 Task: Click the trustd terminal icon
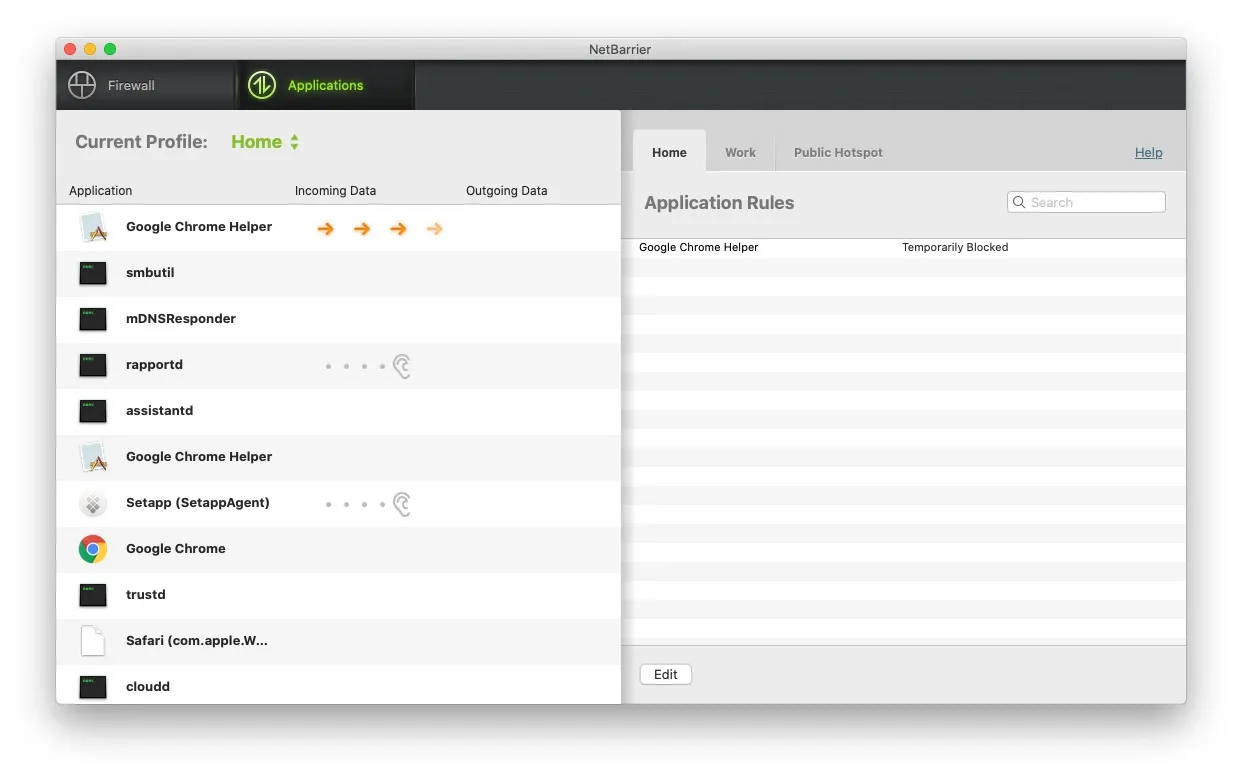(93, 595)
